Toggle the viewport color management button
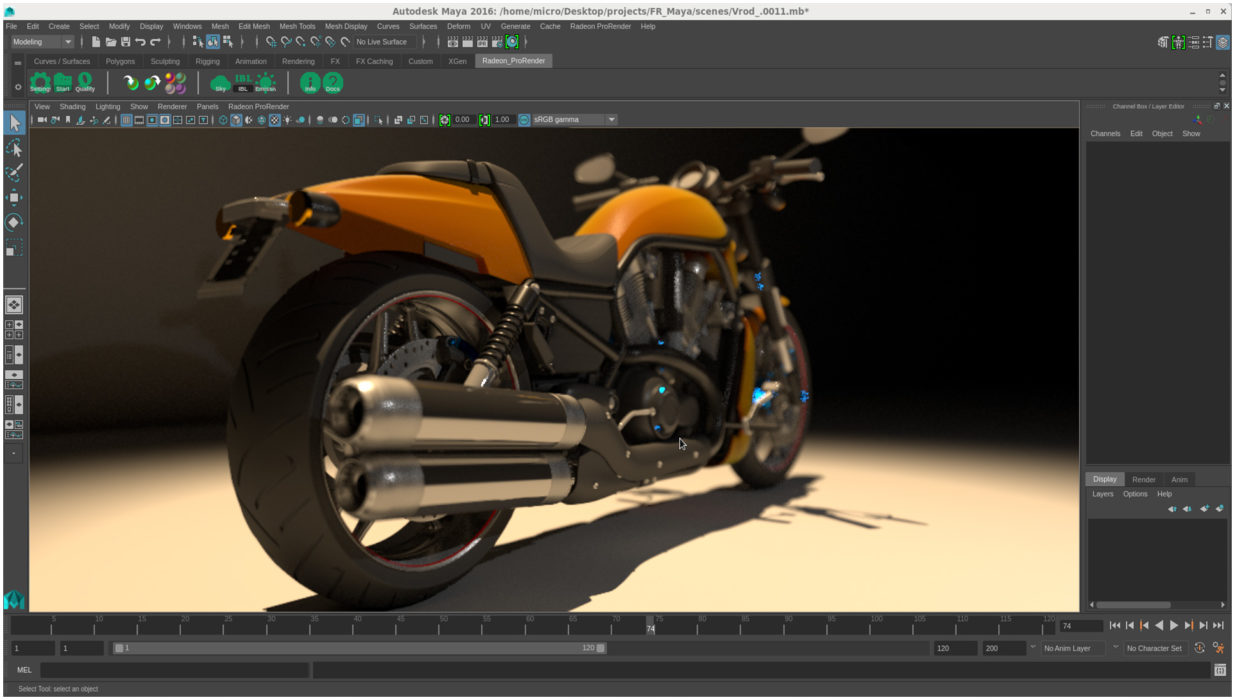The width and height of the screenshot is (1235, 700). [x=524, y=120]
